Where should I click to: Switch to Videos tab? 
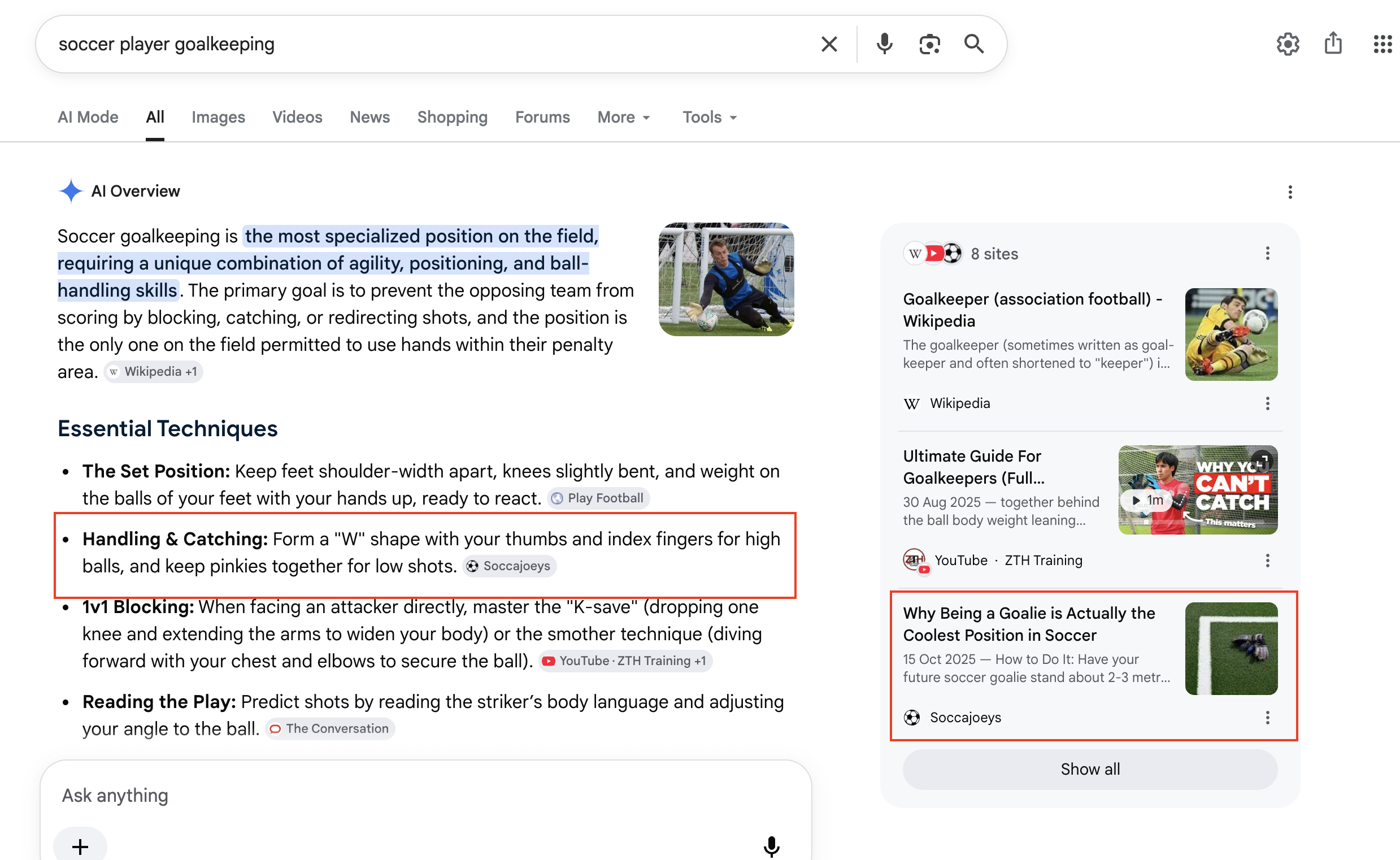click(297, 117)
